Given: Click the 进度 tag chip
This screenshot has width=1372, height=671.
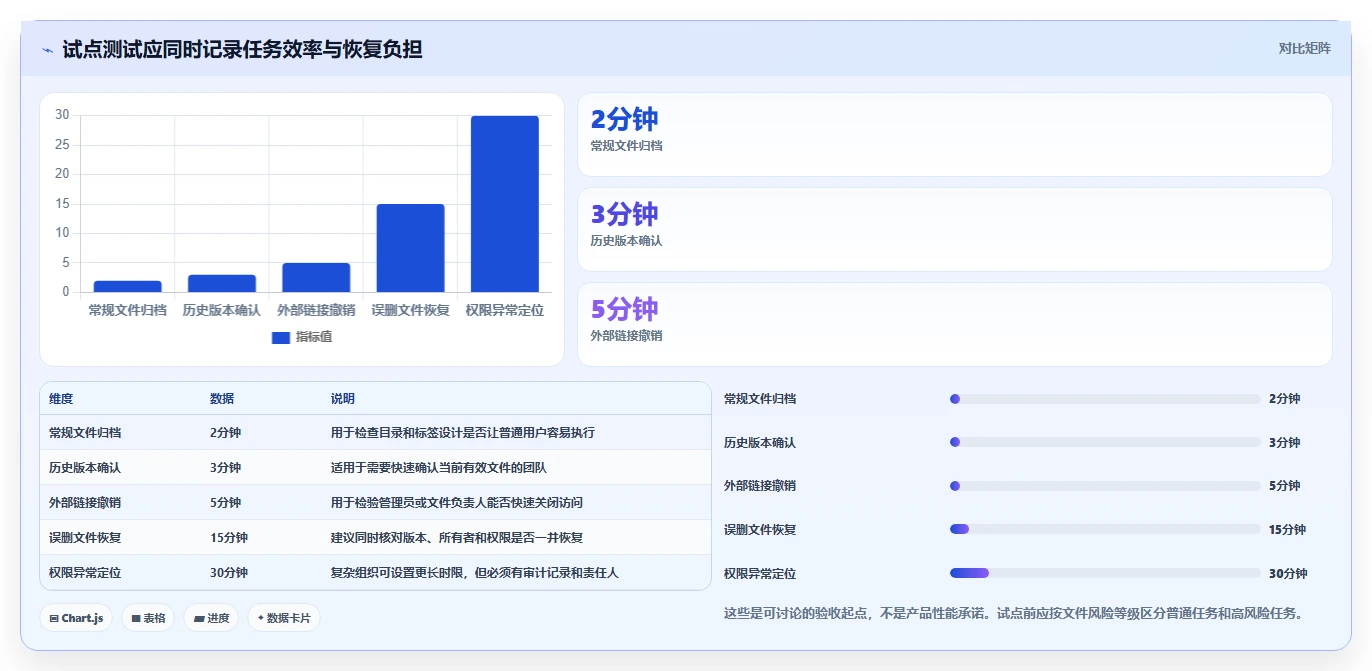Looking at the screenshot, I should 211,618.
